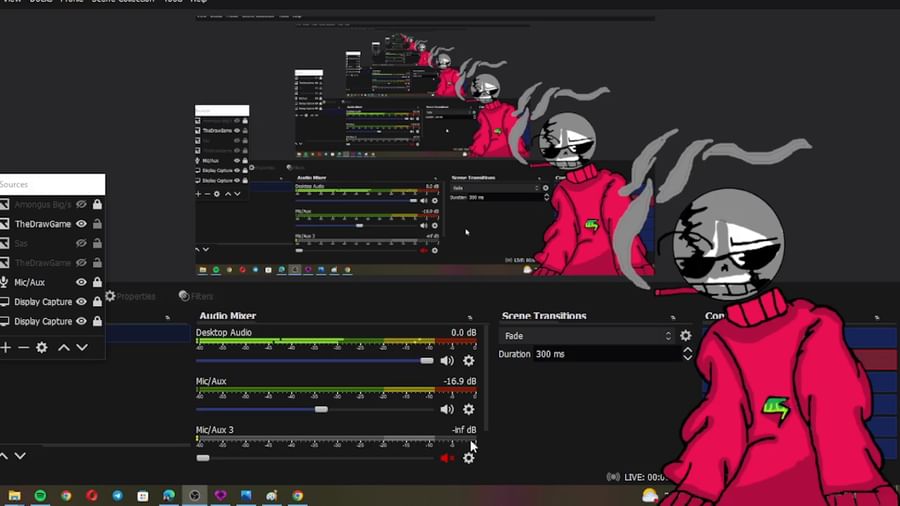Open Opera browser from taskbar
This screenshot has height=506, width=900.
coord(92,496)
